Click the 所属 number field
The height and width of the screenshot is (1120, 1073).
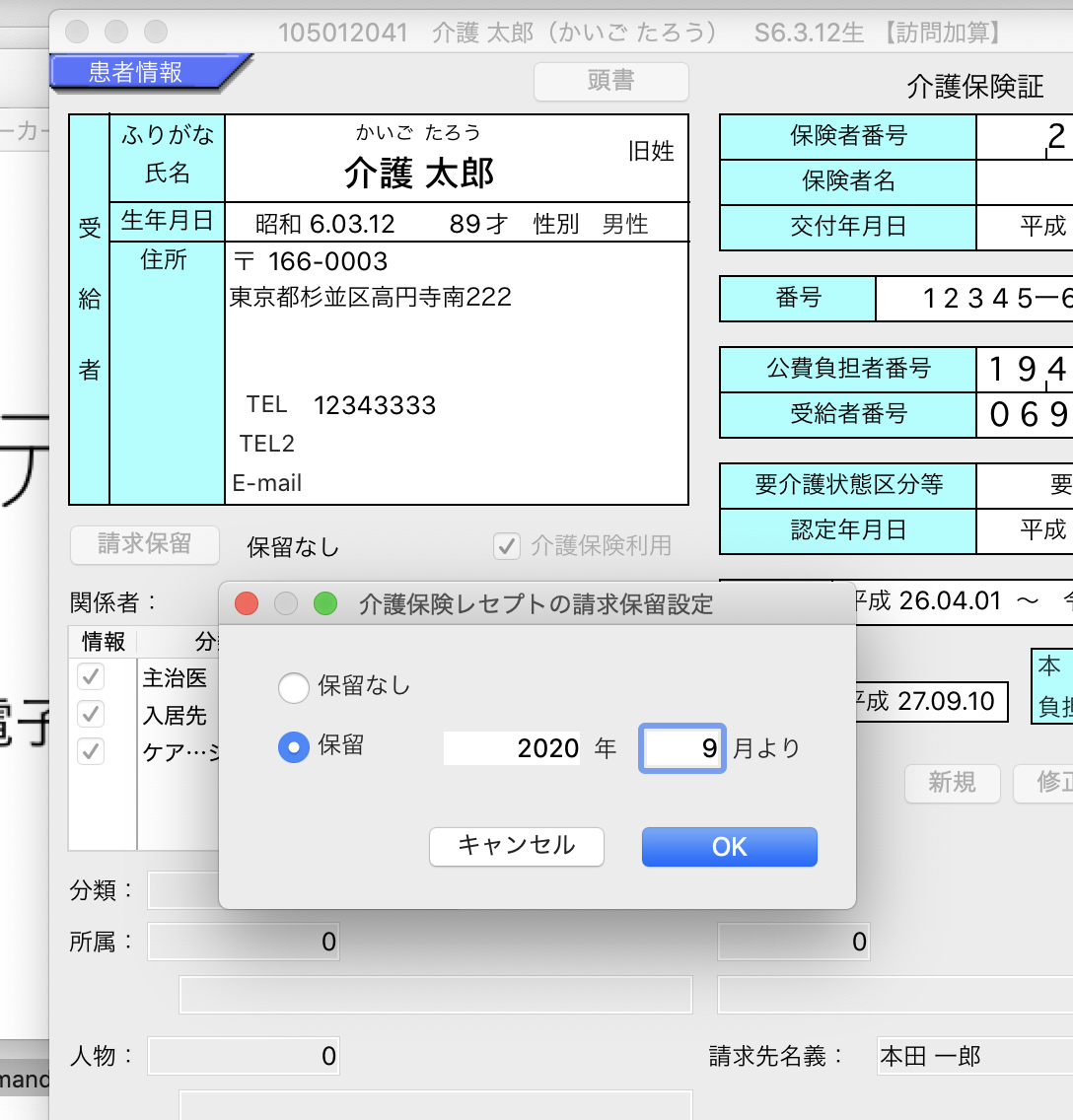[244, 942]
